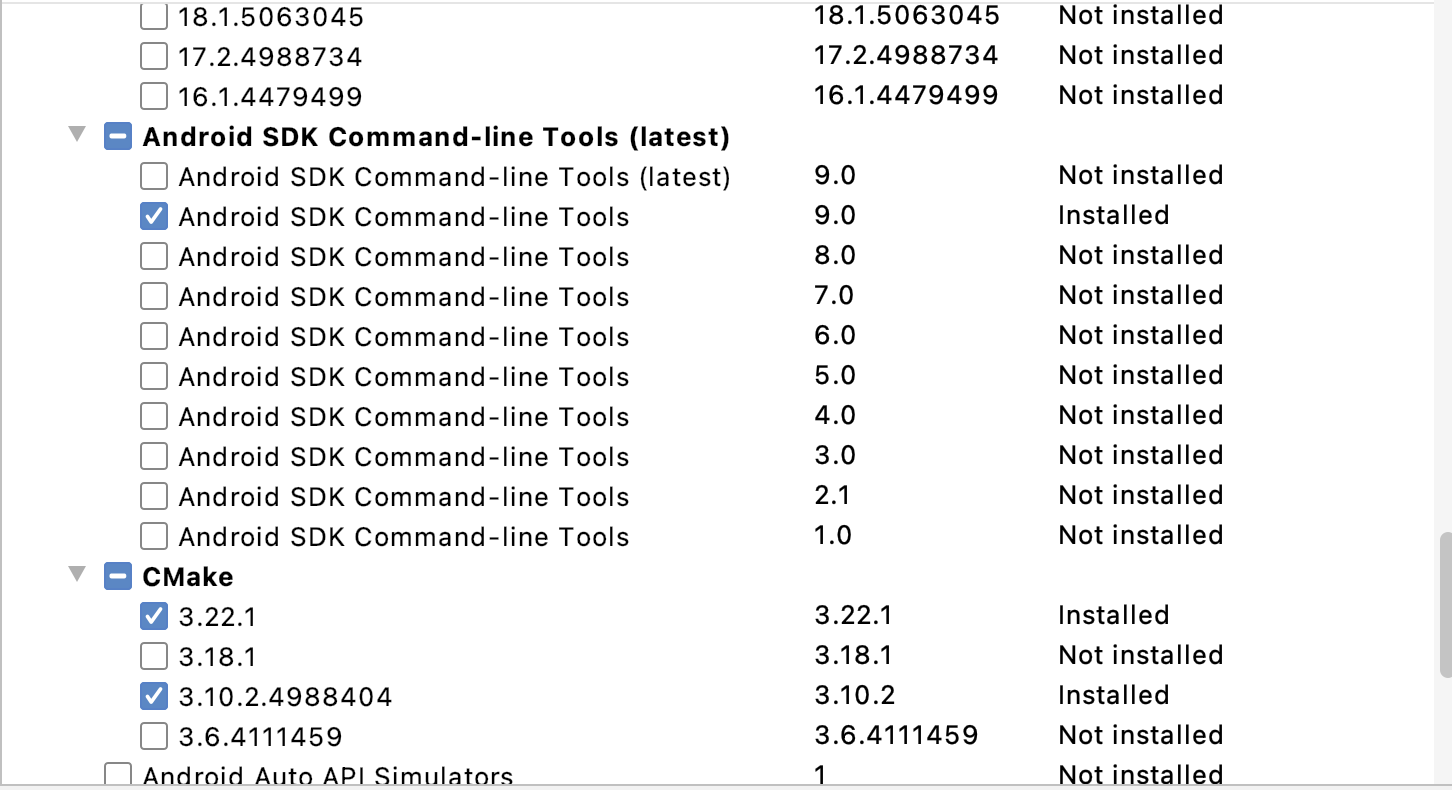
Task: Click 'Not installed' in the 16.1.4479499 row
Action: [1141, 95]
